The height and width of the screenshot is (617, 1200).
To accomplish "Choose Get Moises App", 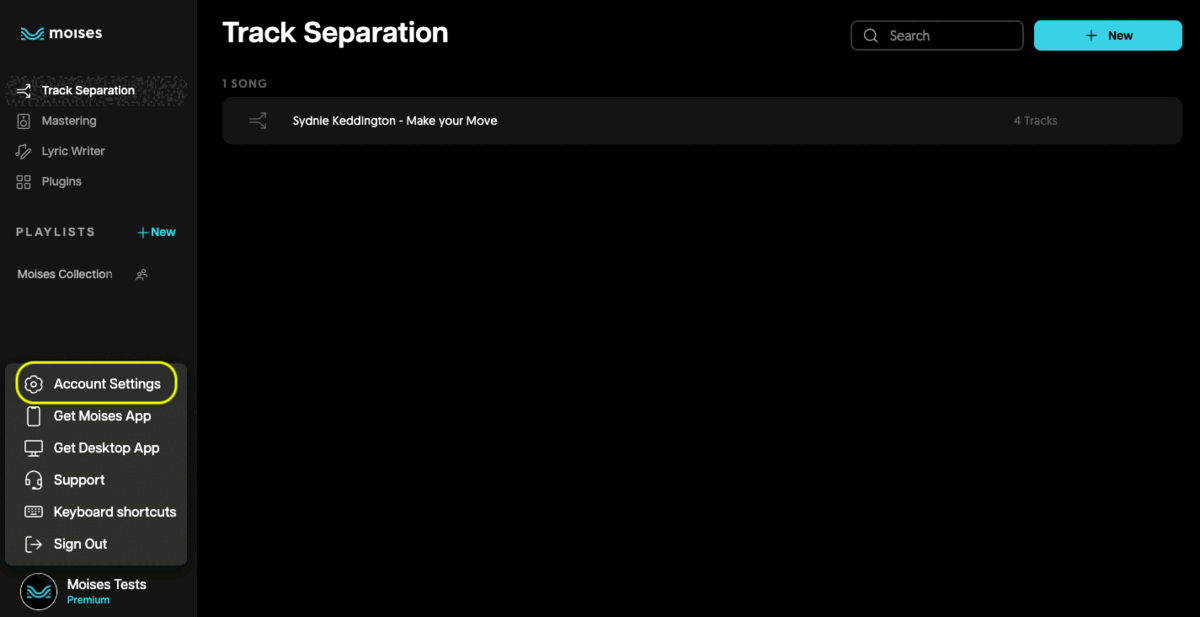I will [x=102, y=416].
